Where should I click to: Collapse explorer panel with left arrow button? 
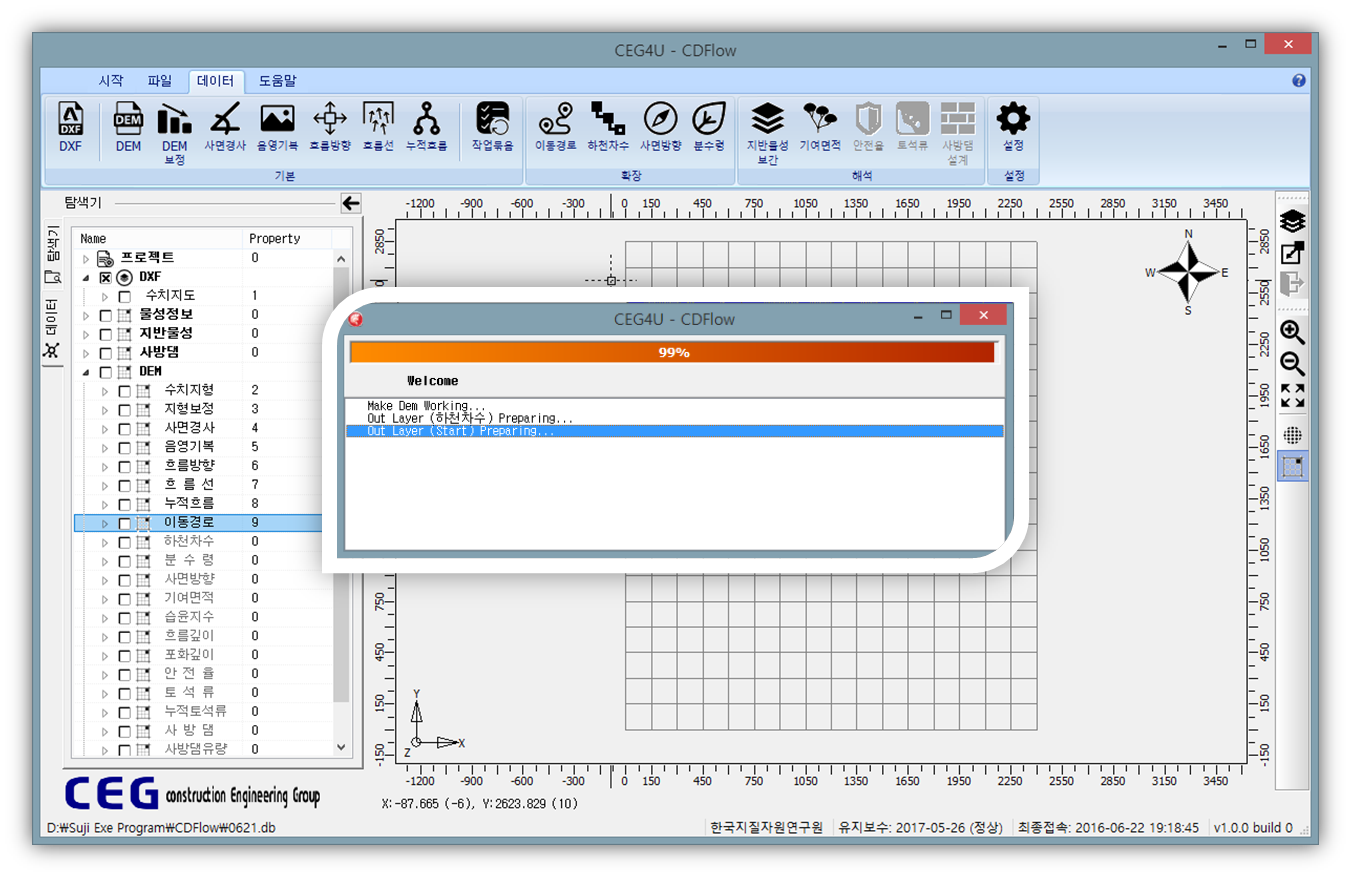350,203
